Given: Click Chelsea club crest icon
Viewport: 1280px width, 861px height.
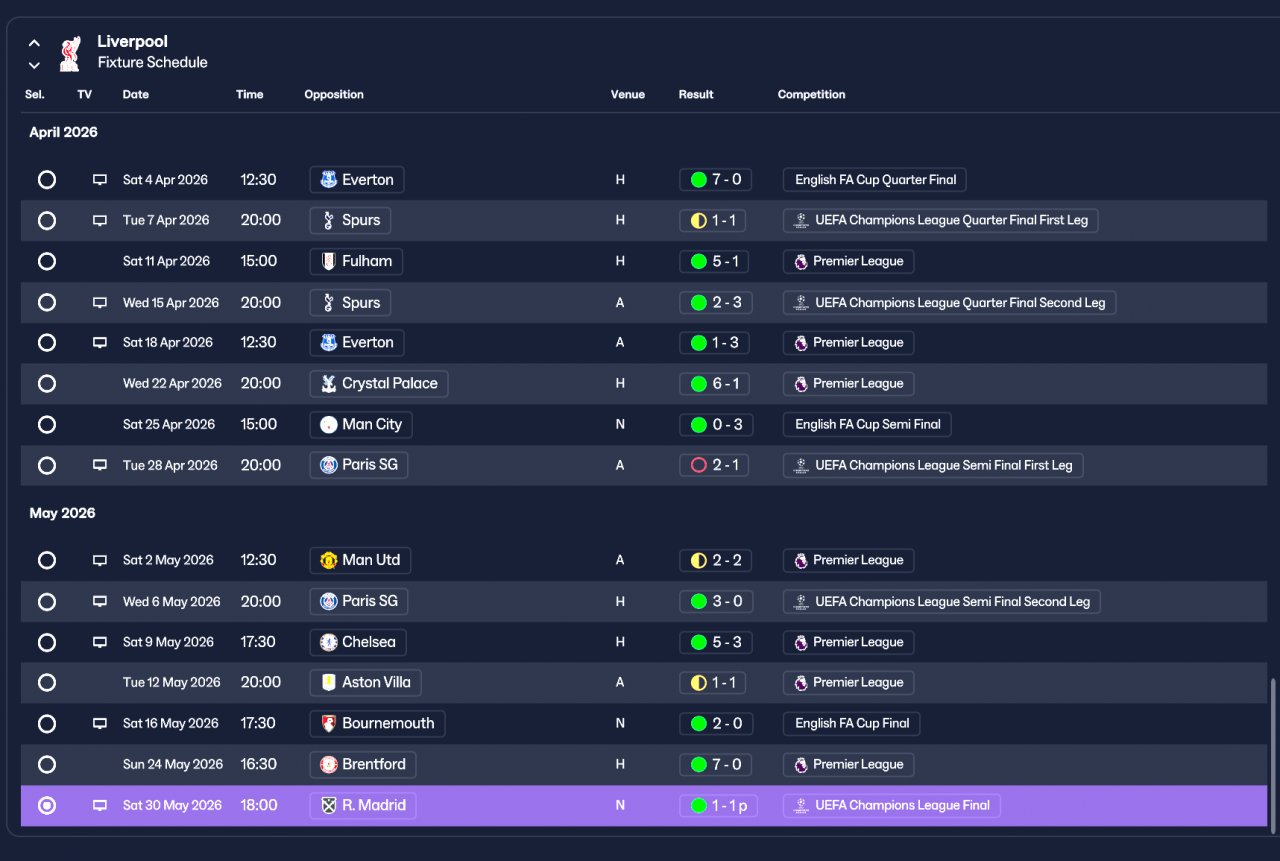Looking at the screenshot, I should click(328, 642).
